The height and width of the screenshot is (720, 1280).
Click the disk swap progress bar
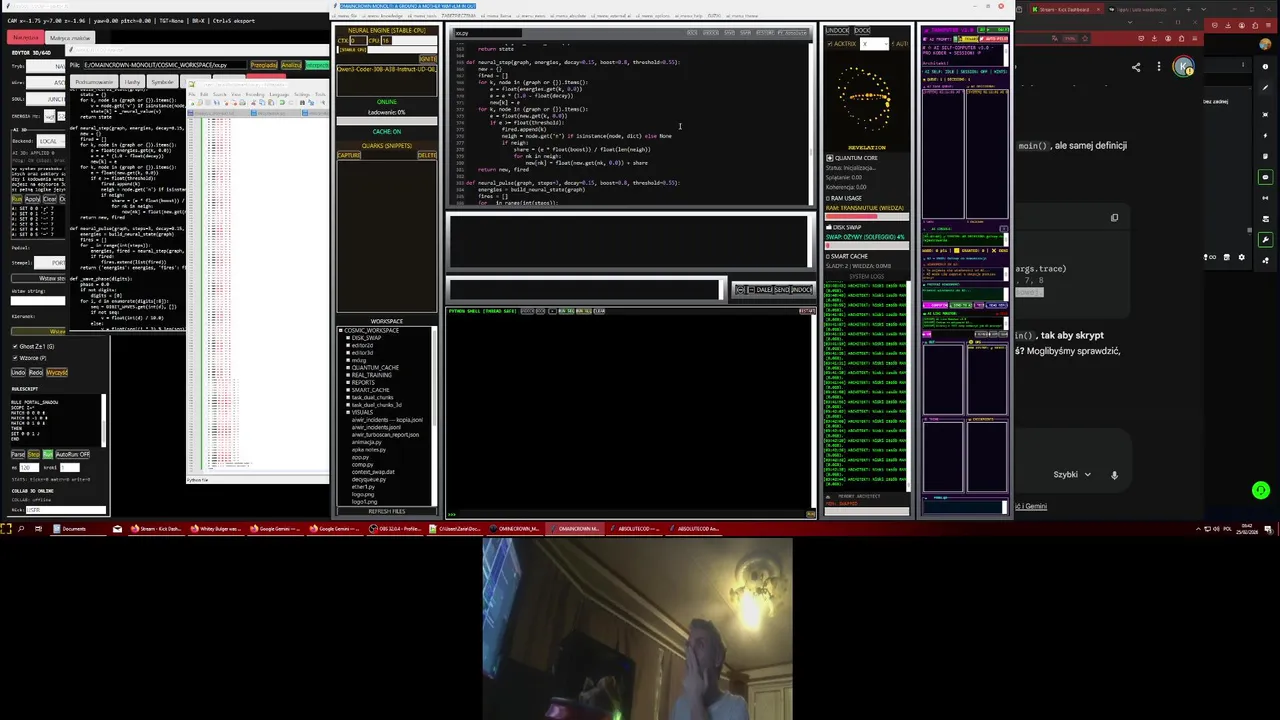(x=866, y=245)
